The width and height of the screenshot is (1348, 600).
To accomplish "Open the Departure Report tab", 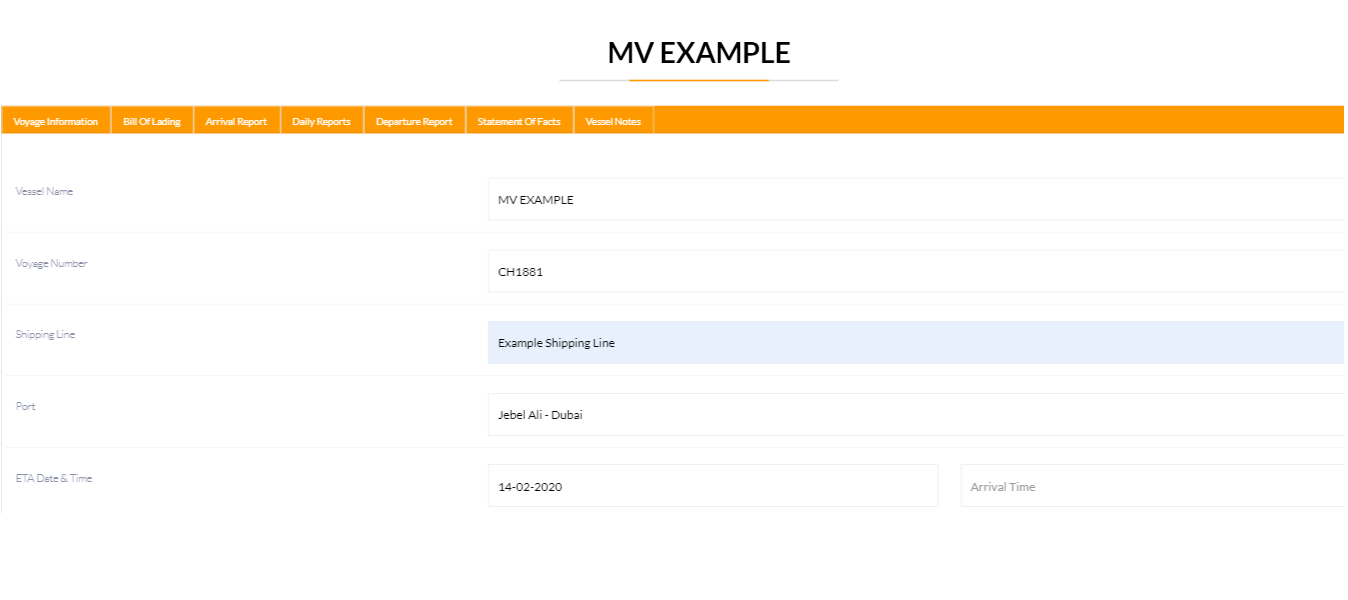I will pos(414,121).
